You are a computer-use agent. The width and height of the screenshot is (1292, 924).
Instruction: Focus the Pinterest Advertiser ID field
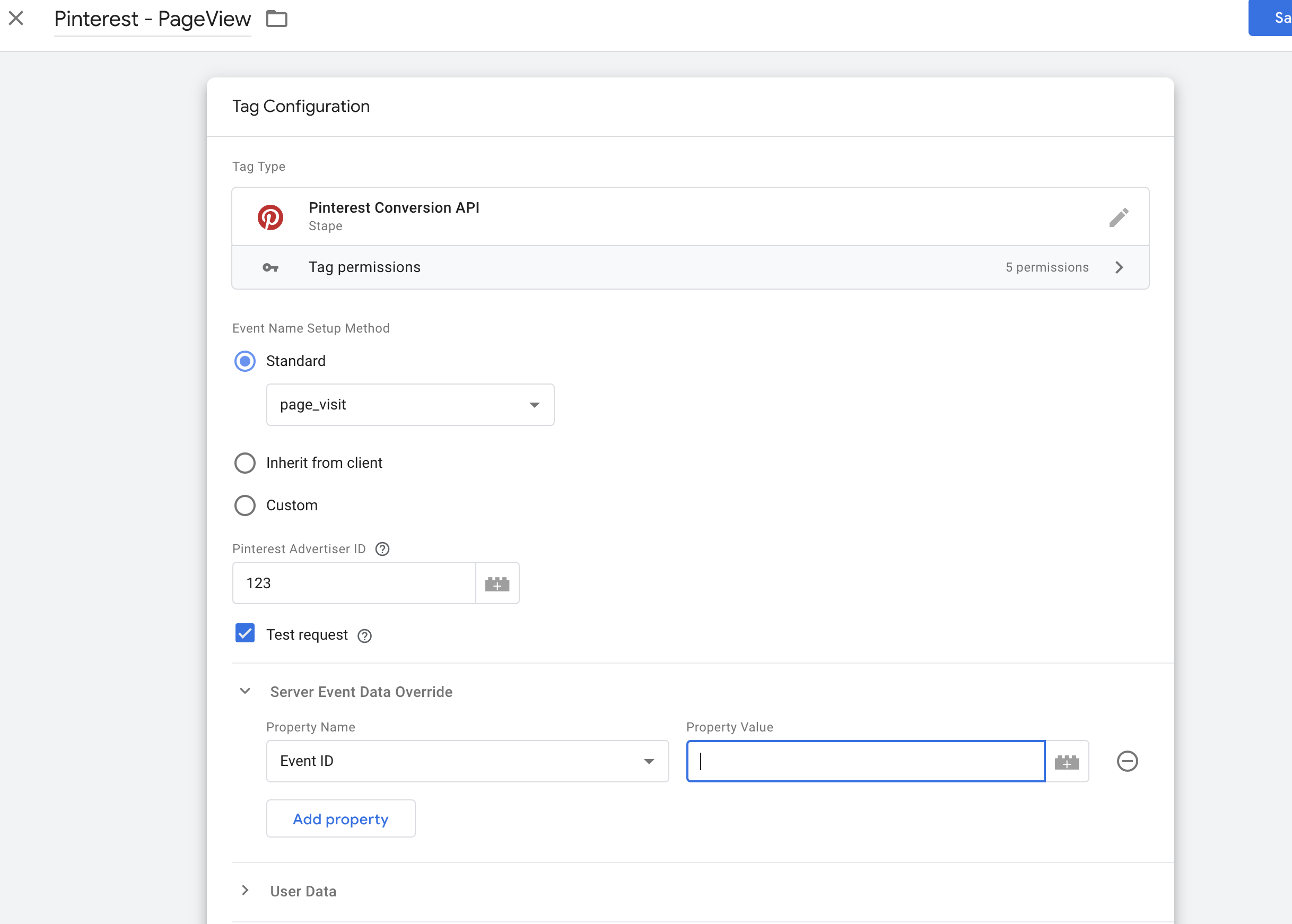(354, 582)
